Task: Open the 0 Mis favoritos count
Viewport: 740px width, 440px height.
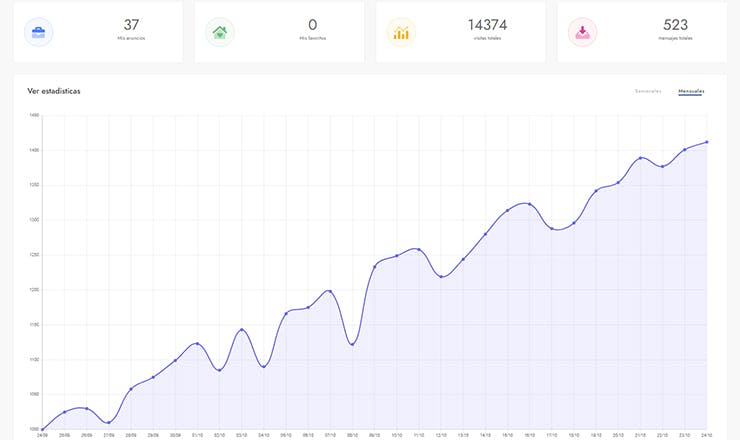Action: coord(312,25)
